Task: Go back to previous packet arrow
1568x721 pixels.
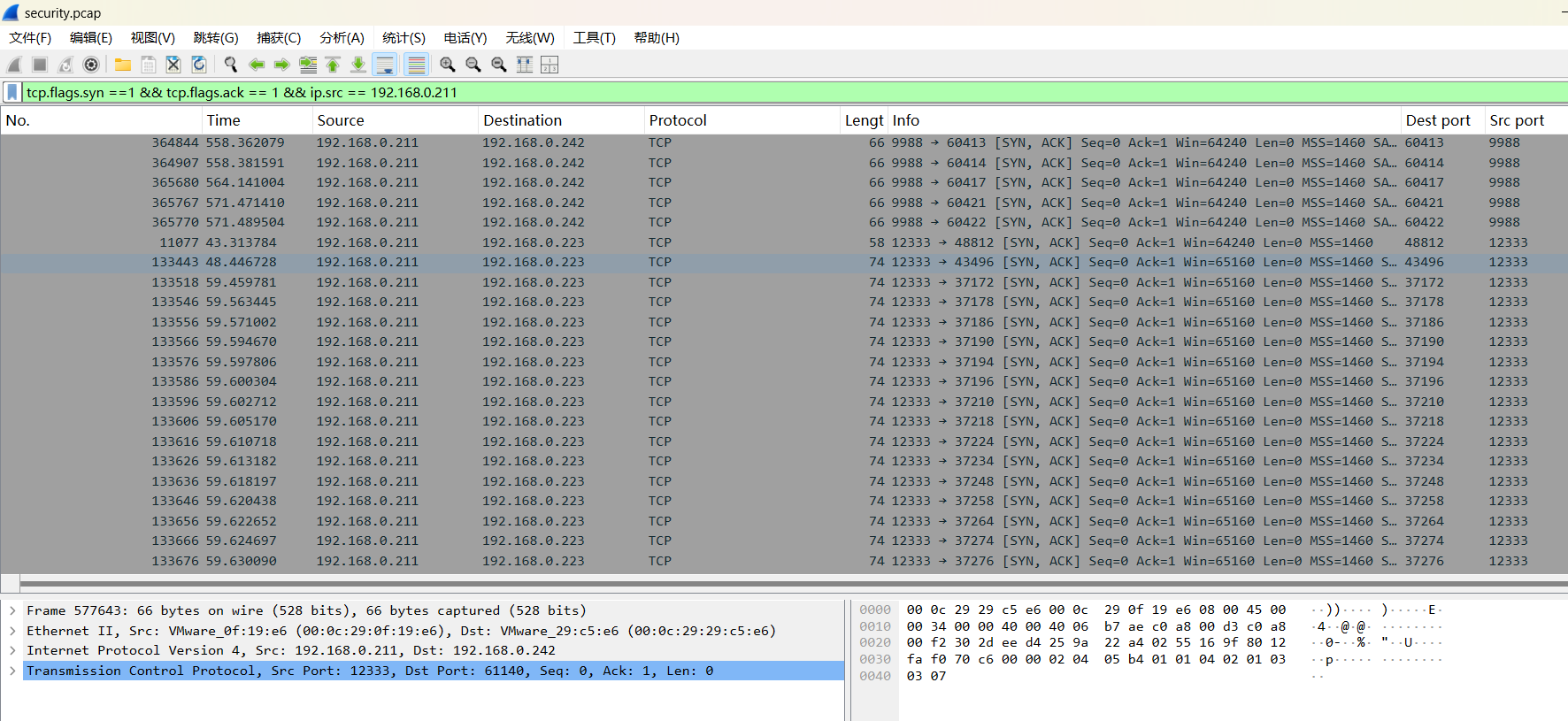Action: pyautogui.click(x=257, y=65)
